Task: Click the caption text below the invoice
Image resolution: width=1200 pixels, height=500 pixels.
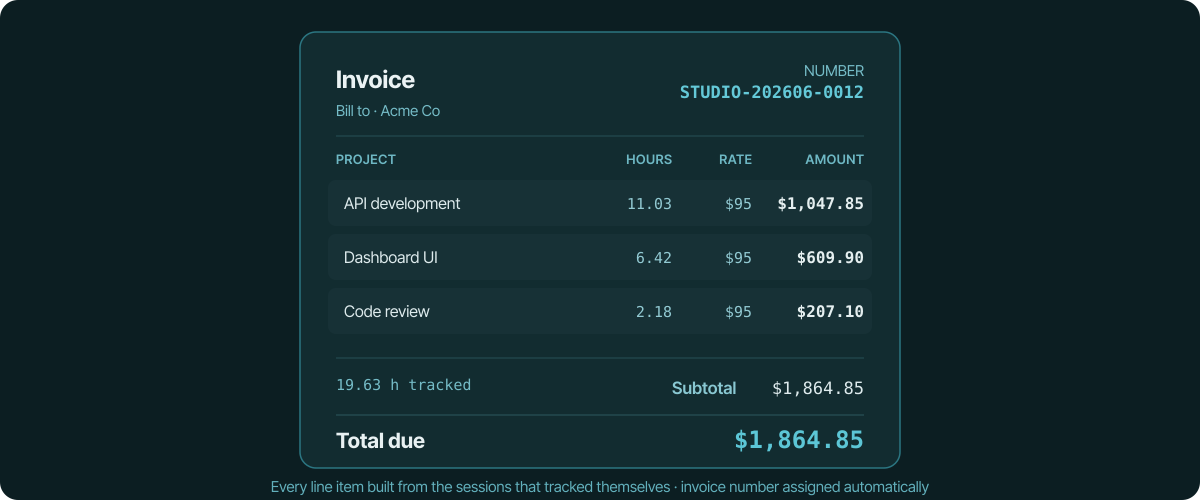Action: (x=600, y=487)
